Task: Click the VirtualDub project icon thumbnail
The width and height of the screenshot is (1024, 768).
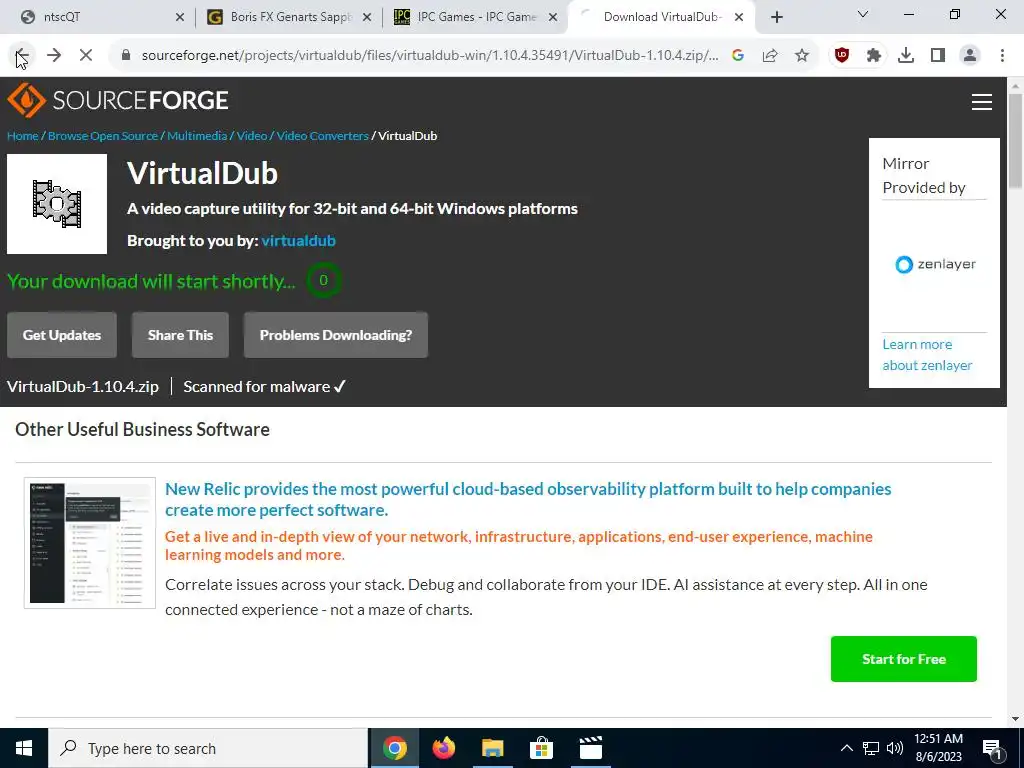Action: click(x=57, y=204)
